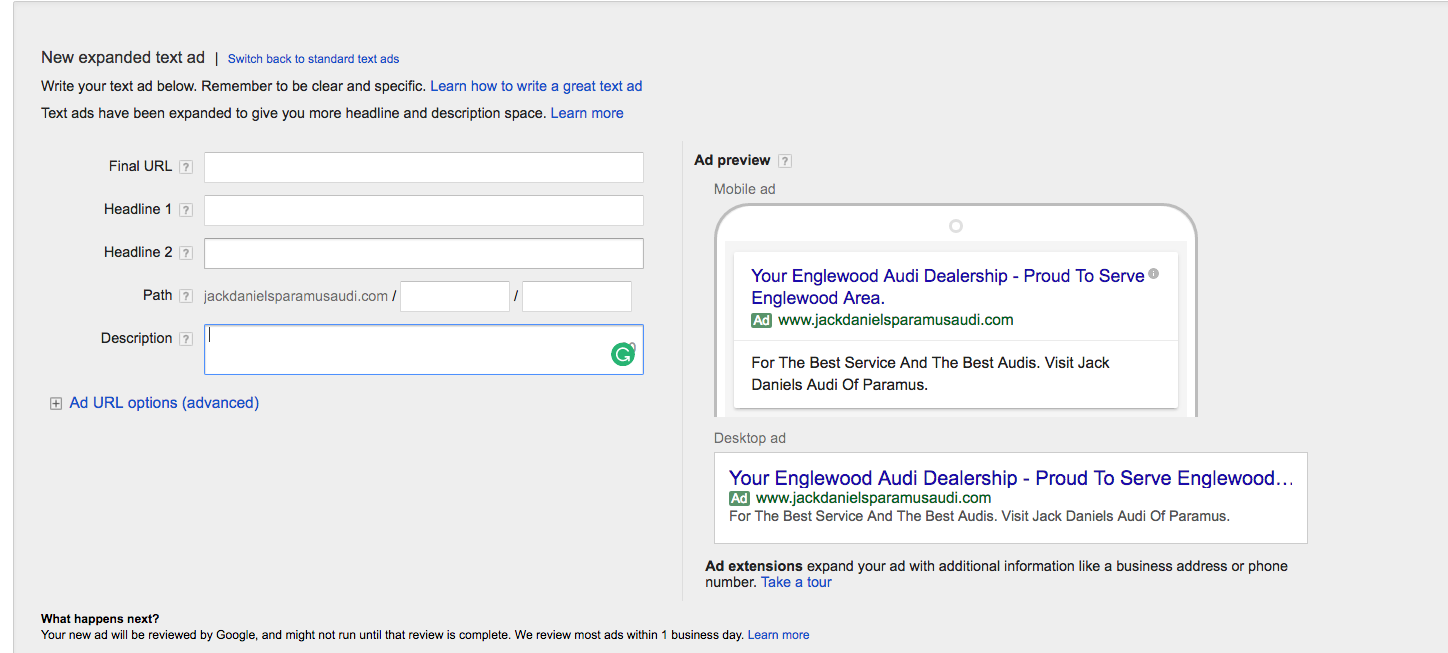Click desktop ad description text line

979,517
